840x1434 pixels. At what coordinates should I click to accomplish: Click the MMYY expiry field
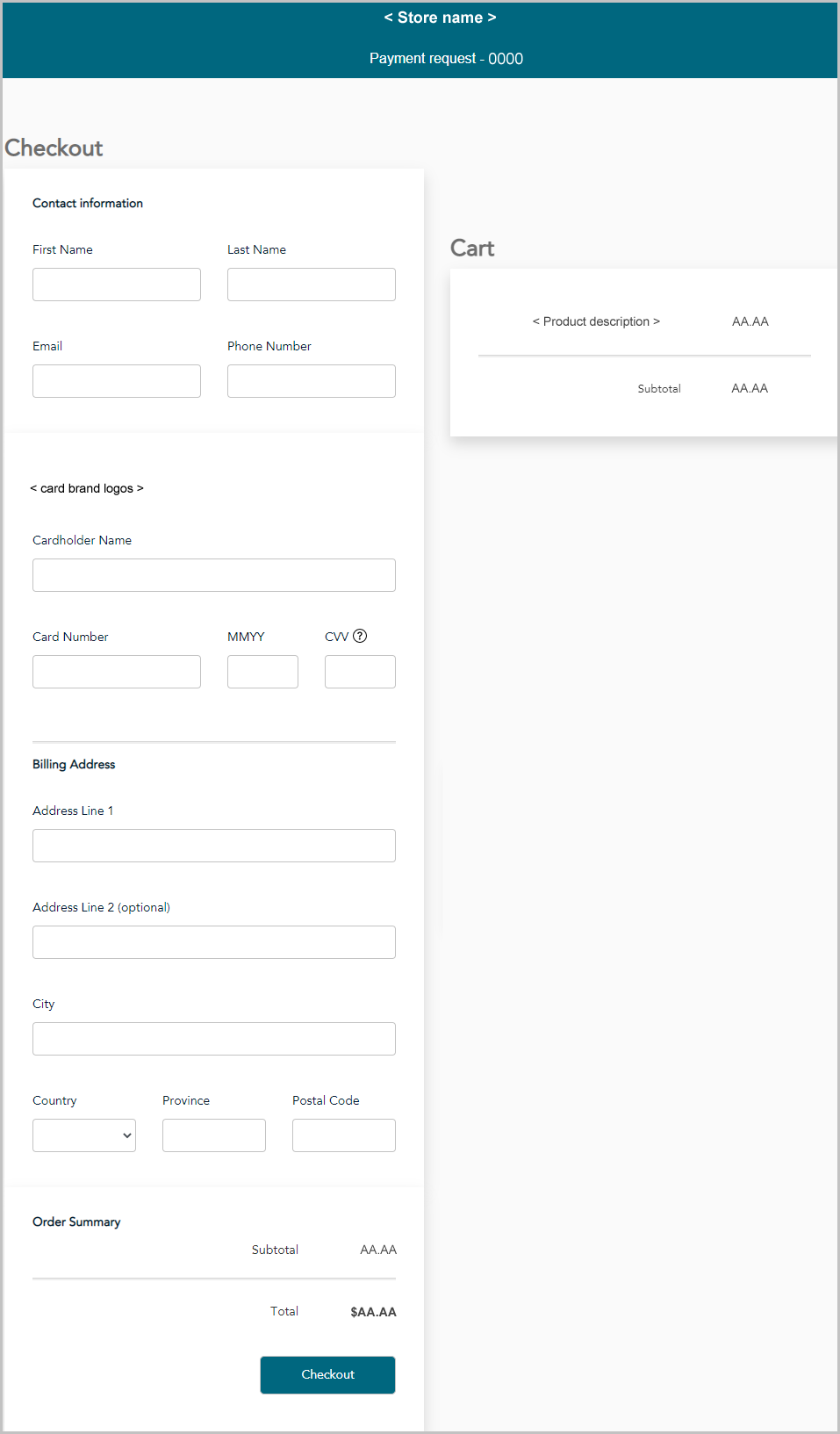(x=262, y=672)
